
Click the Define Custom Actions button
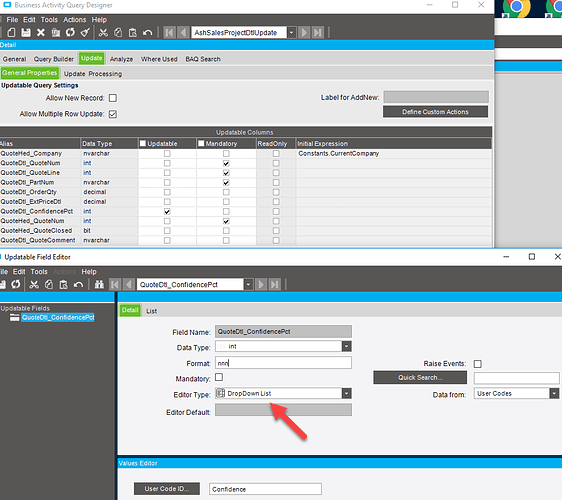pos(435,112)
